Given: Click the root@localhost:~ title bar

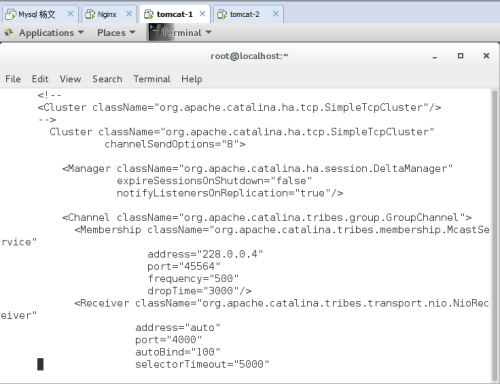Looking at the screenshot, I should click(249, 56).
